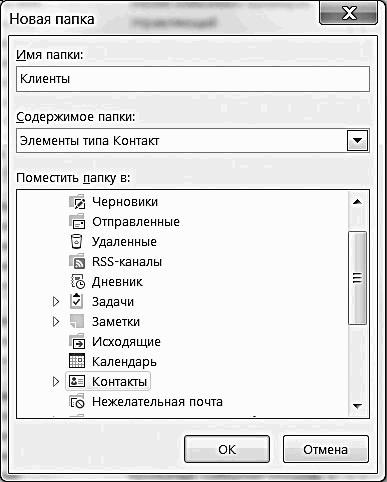Close the Новая папка dialog

tap(348, 13)
